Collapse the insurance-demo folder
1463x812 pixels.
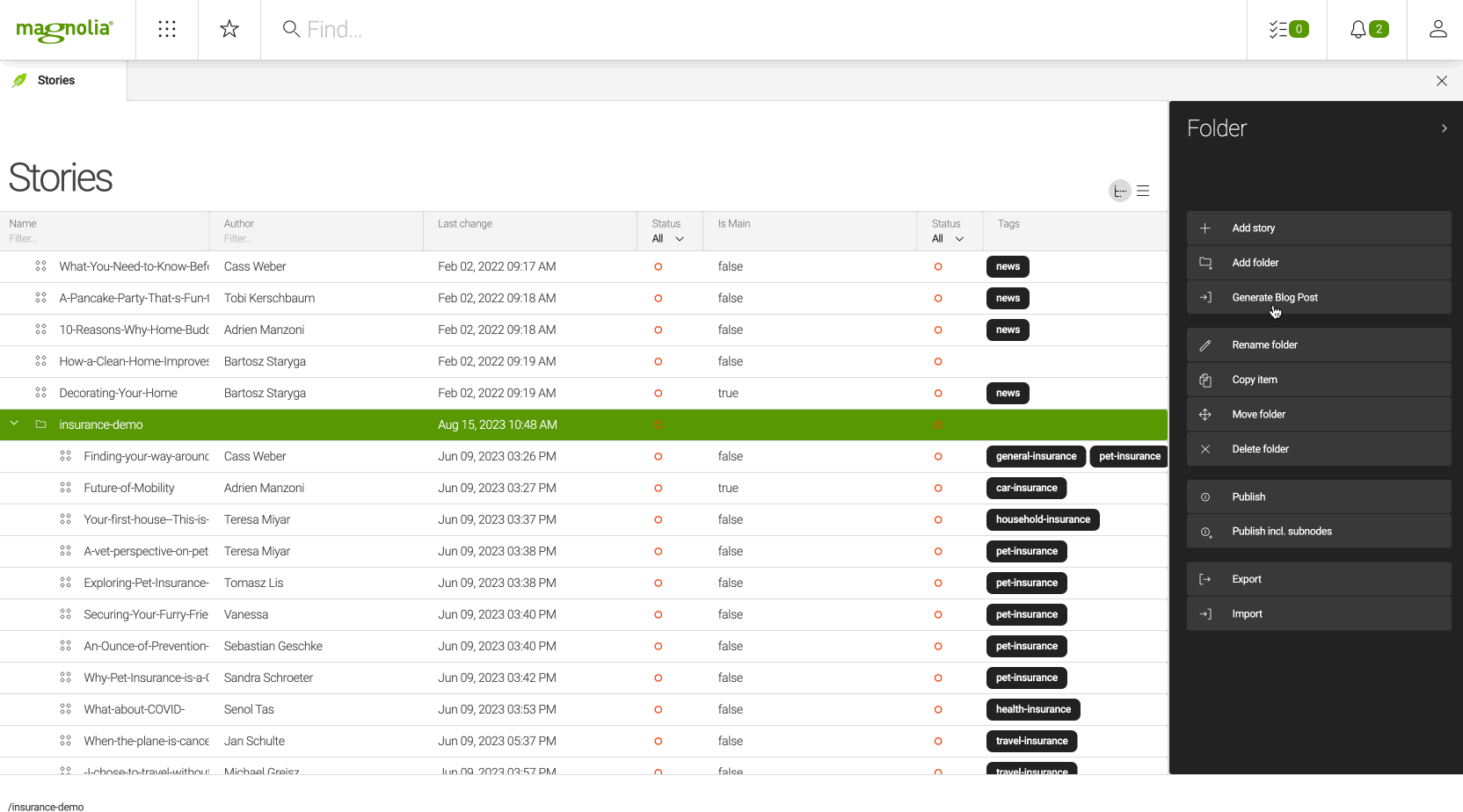[14, 424]
